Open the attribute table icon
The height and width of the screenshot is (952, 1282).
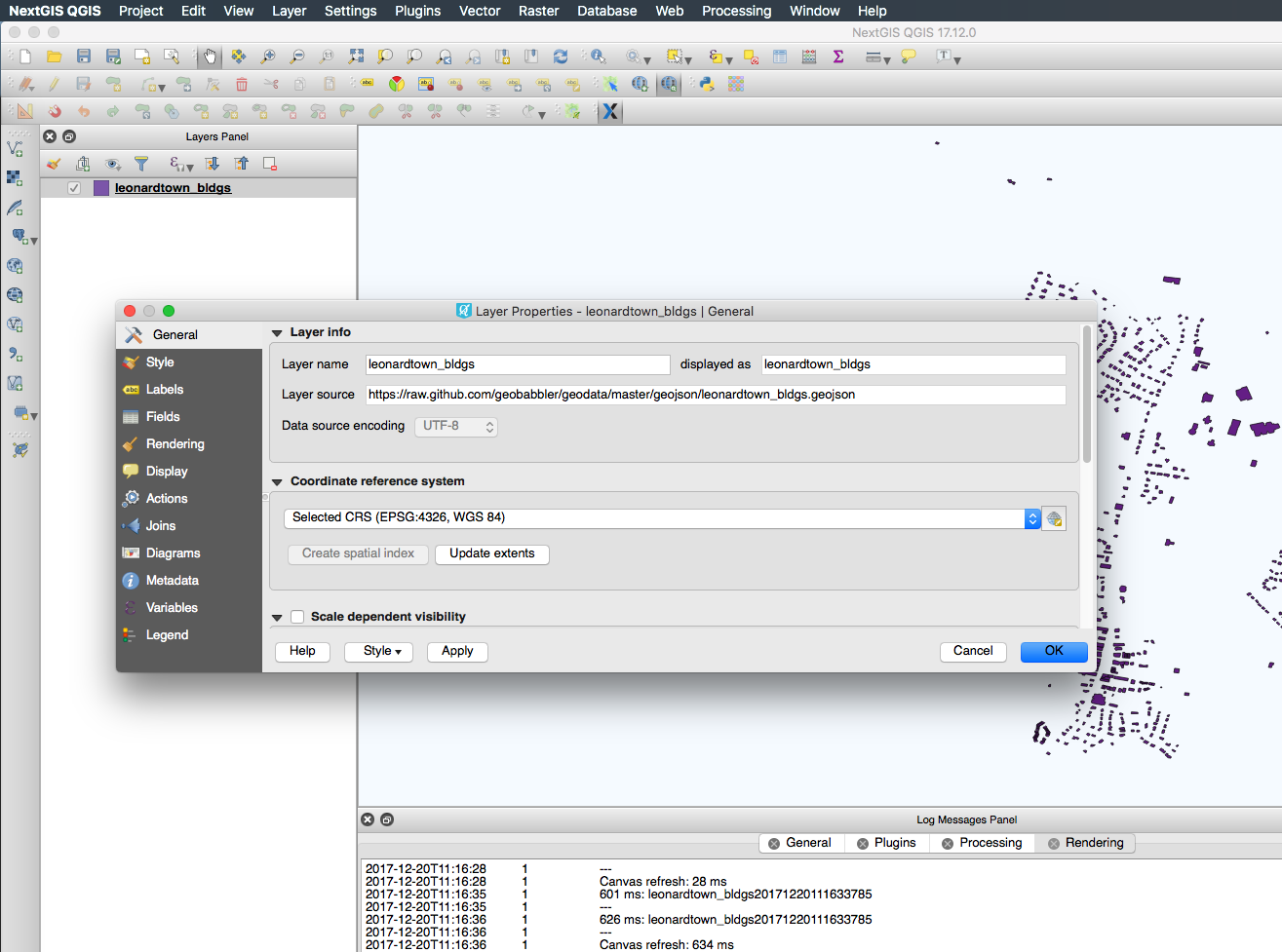[x=780, y=57]
